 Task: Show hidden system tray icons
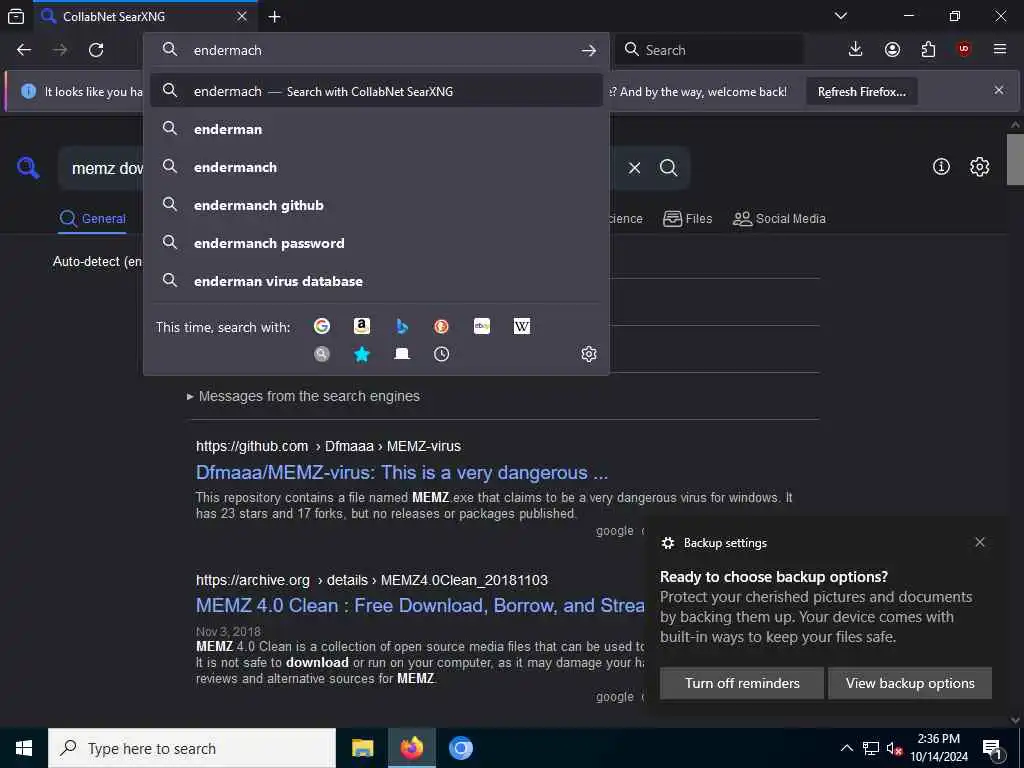[x=846, y=748]
